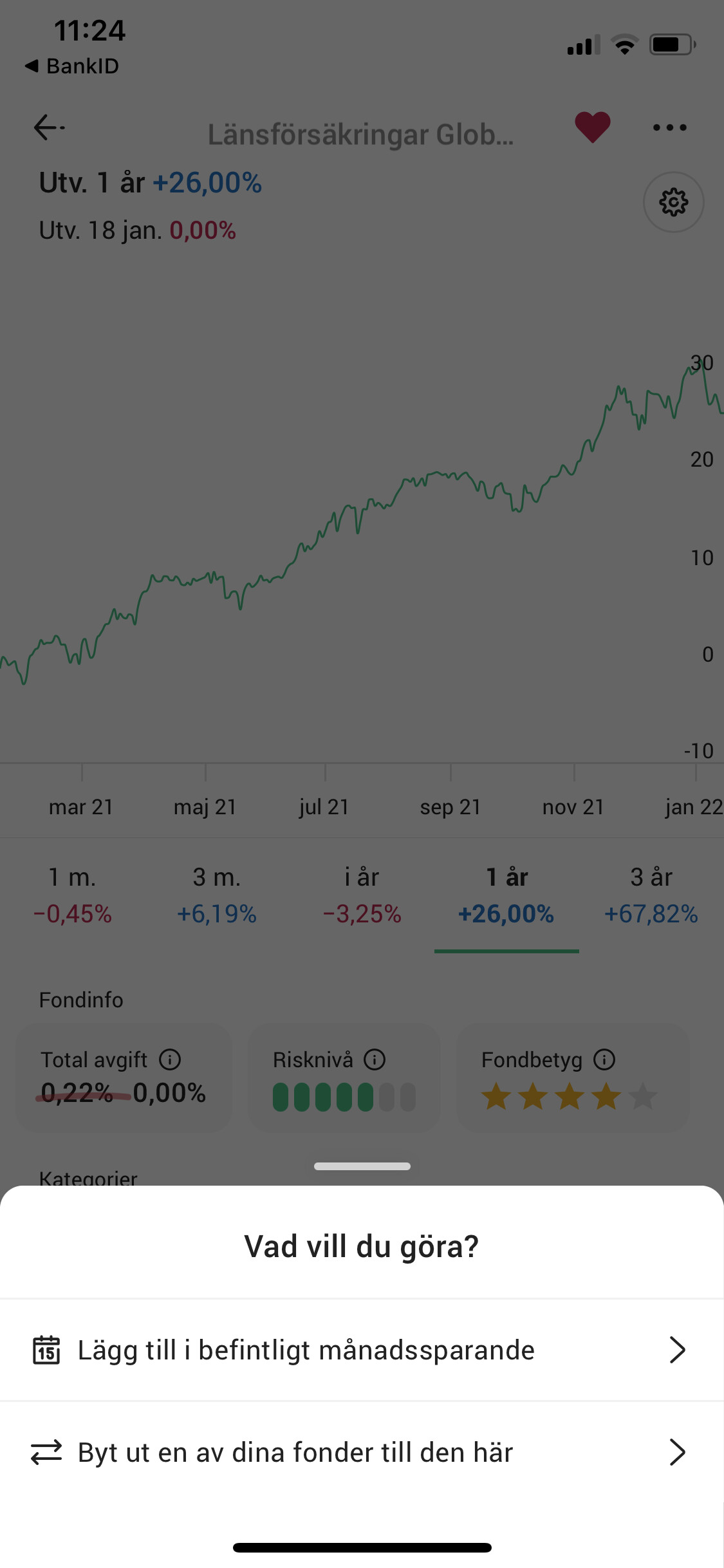Choose Lägg till i befintligt månadssparande
The height and width of the screenshot is (1568, 724).
point(306,1350)
